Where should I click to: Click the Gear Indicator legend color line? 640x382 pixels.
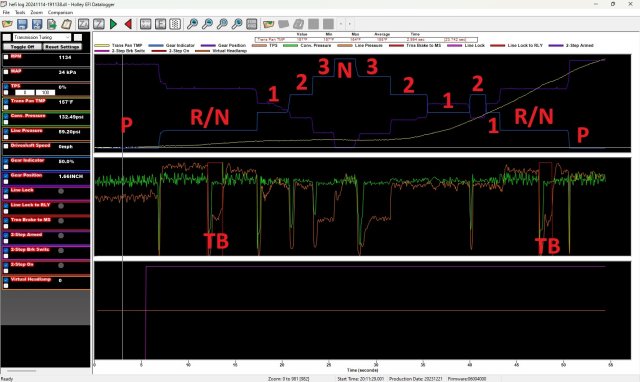[156, 45]
